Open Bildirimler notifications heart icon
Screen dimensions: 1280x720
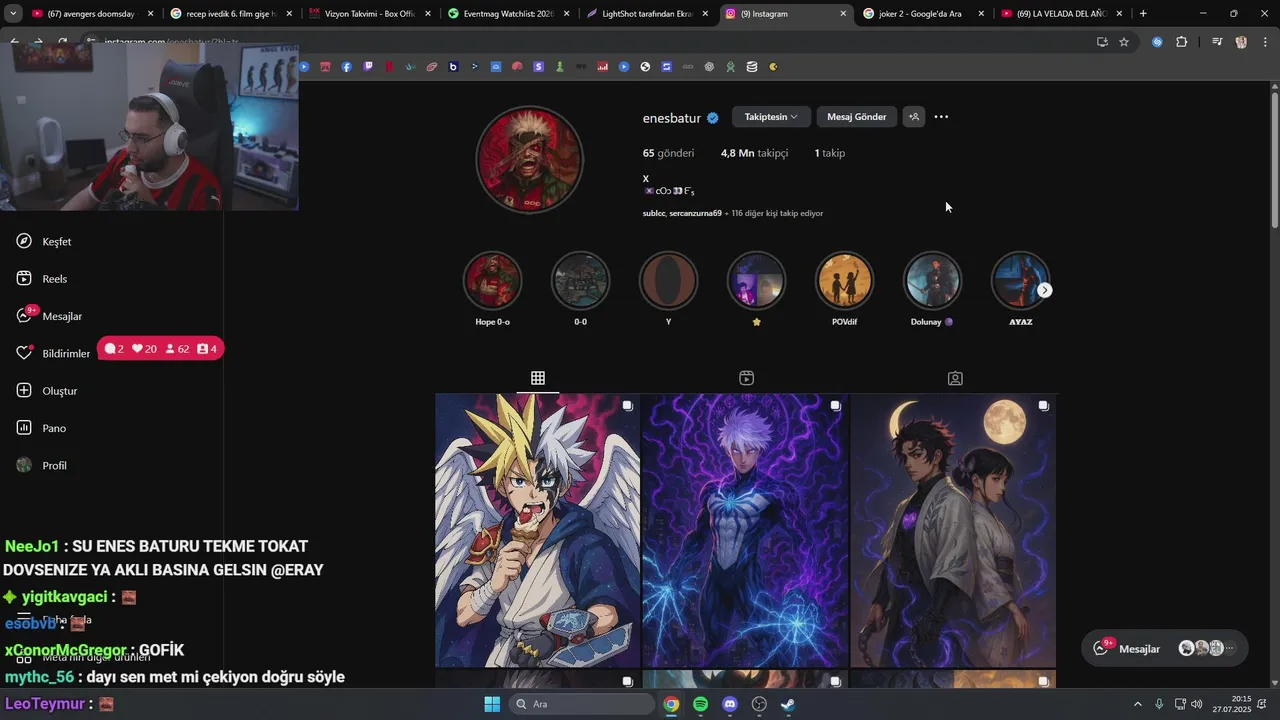point(25,353)
